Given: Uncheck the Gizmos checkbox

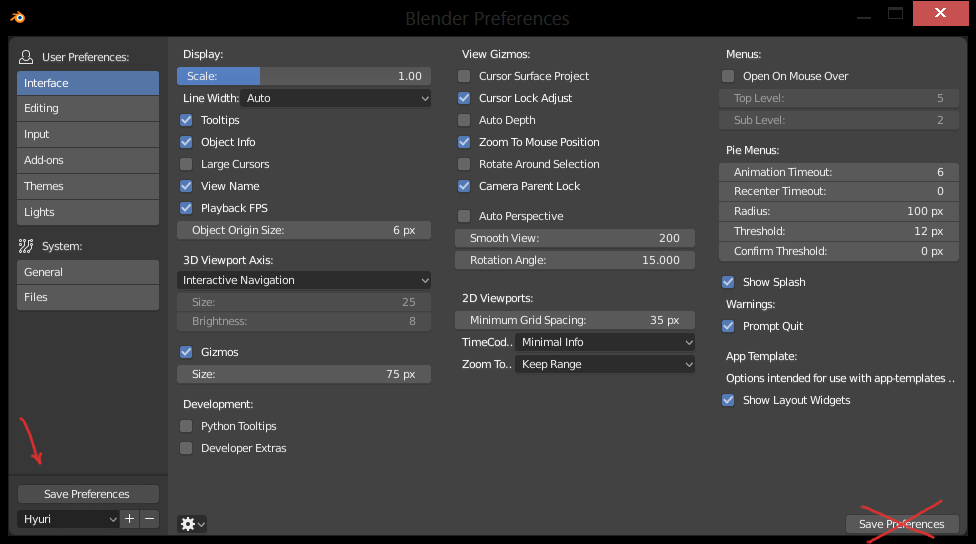Looking at the screenshot, I should (x=186, y=352).
